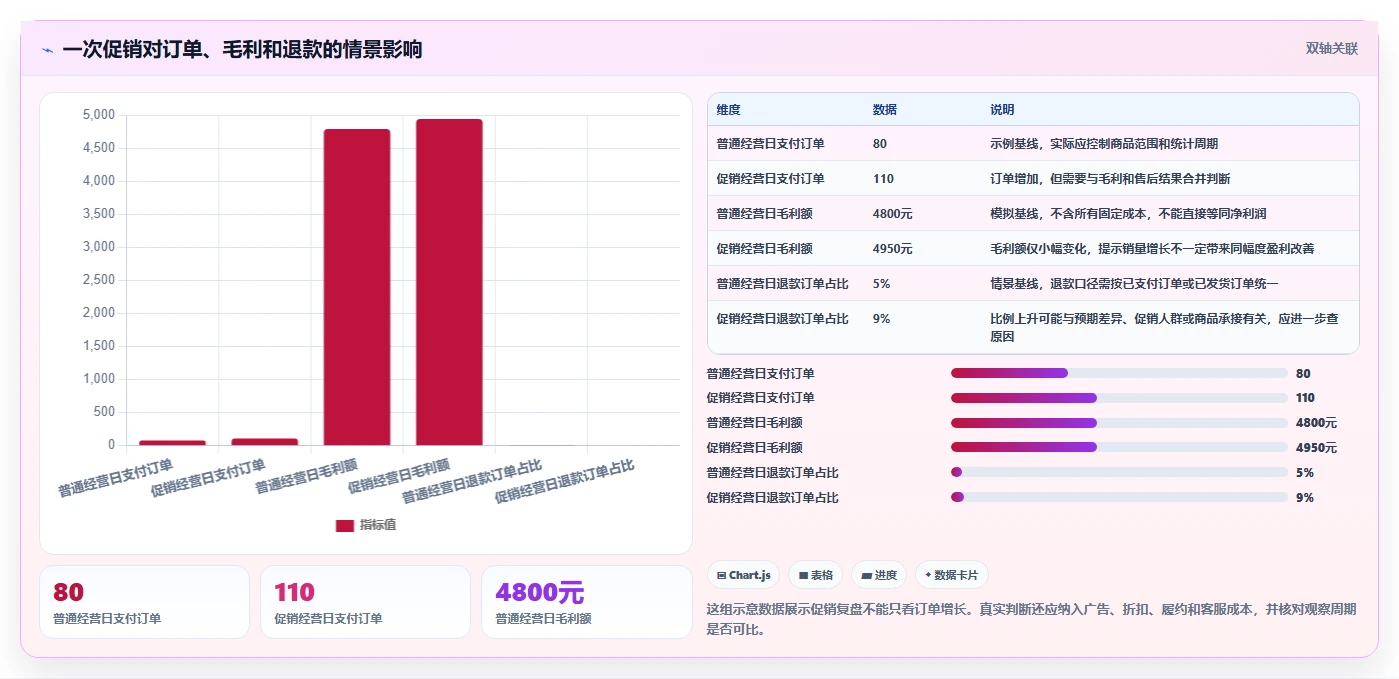This screenshot has width=1399, height=679.
Task: Click the 维度 column header
Action: [728, 109]
